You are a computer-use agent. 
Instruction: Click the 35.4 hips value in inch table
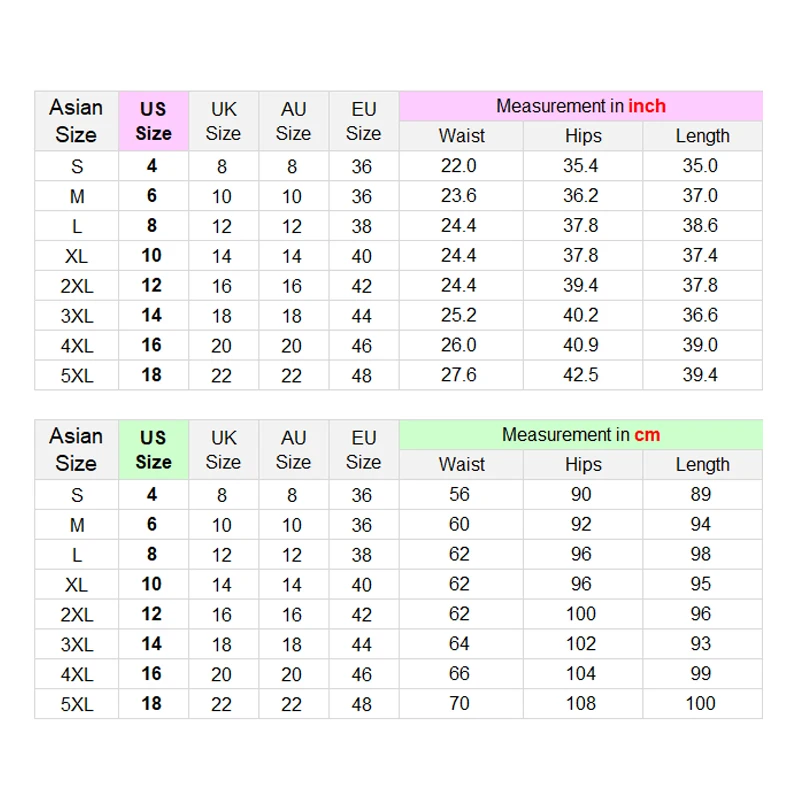pyautogui.click(x=583, y=166)
